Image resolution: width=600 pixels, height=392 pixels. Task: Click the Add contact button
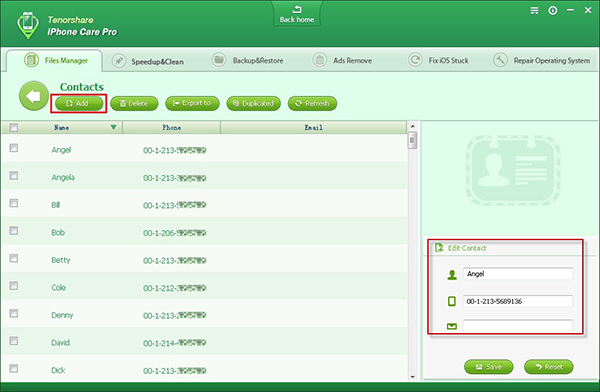coord(79,104)
